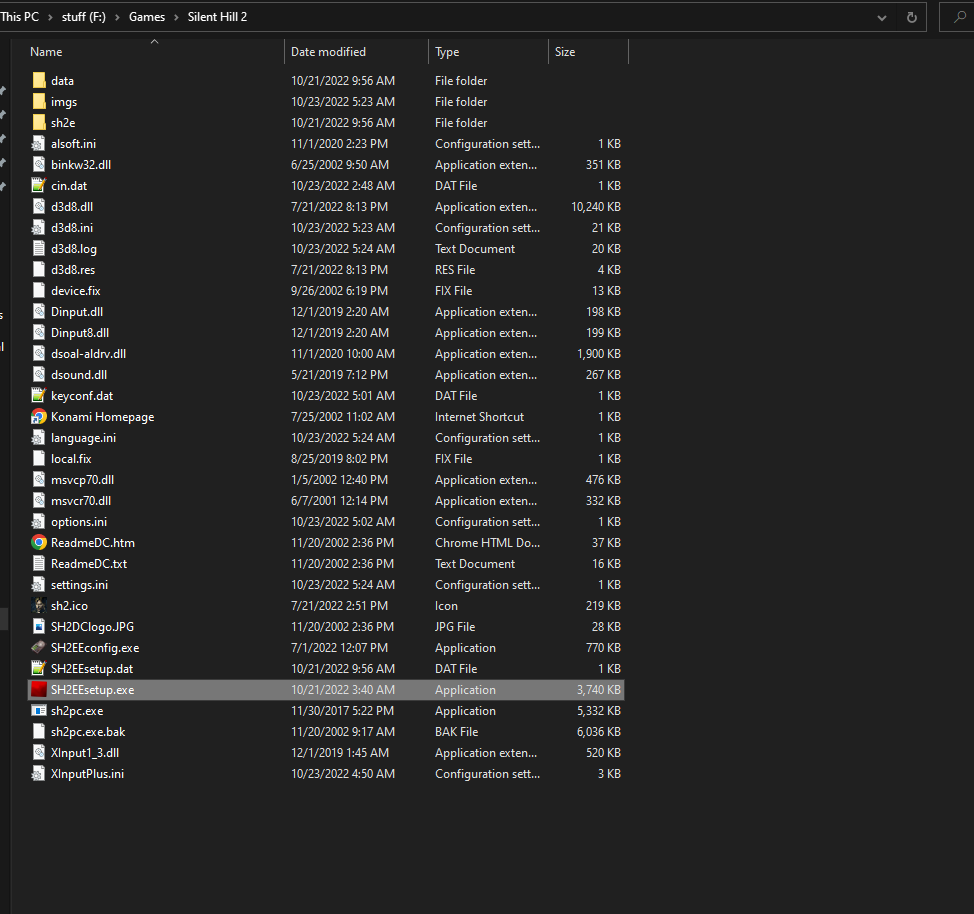974x914 pixels.
Task: Select the binkw32.dll application extension
Action: point(81,164)
